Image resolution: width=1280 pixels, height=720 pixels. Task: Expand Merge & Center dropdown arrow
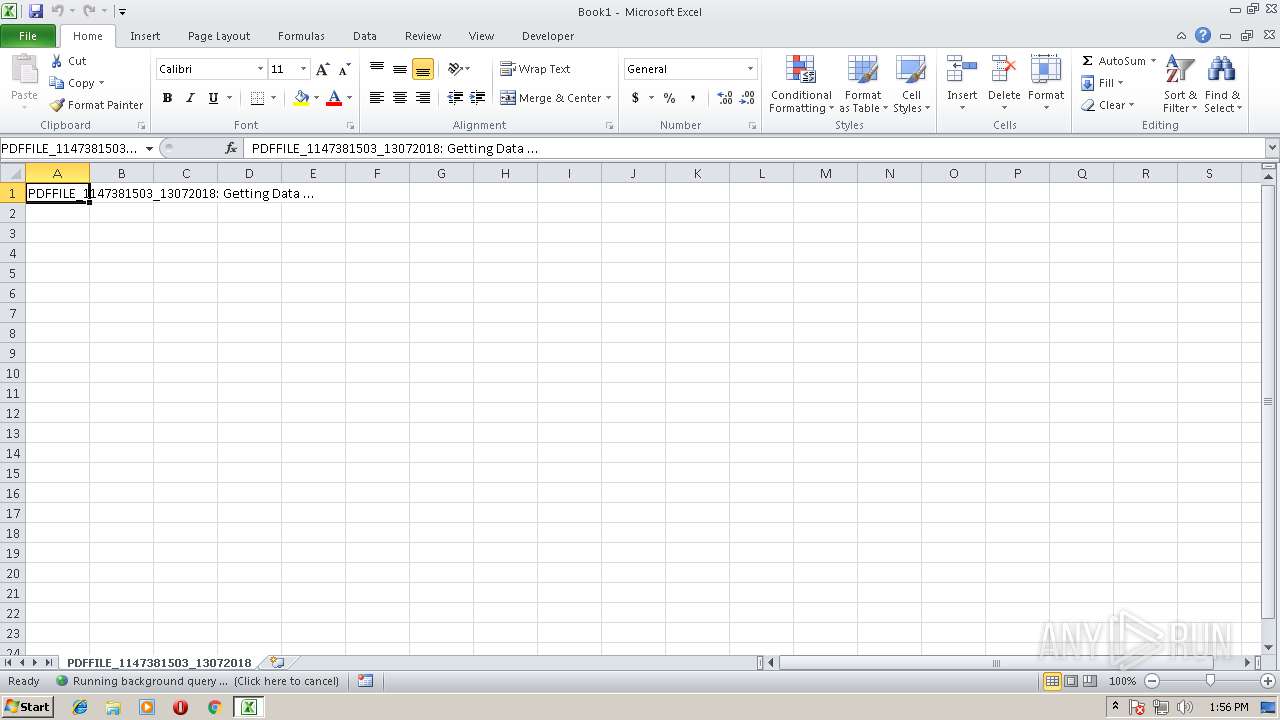coord(609,98)
